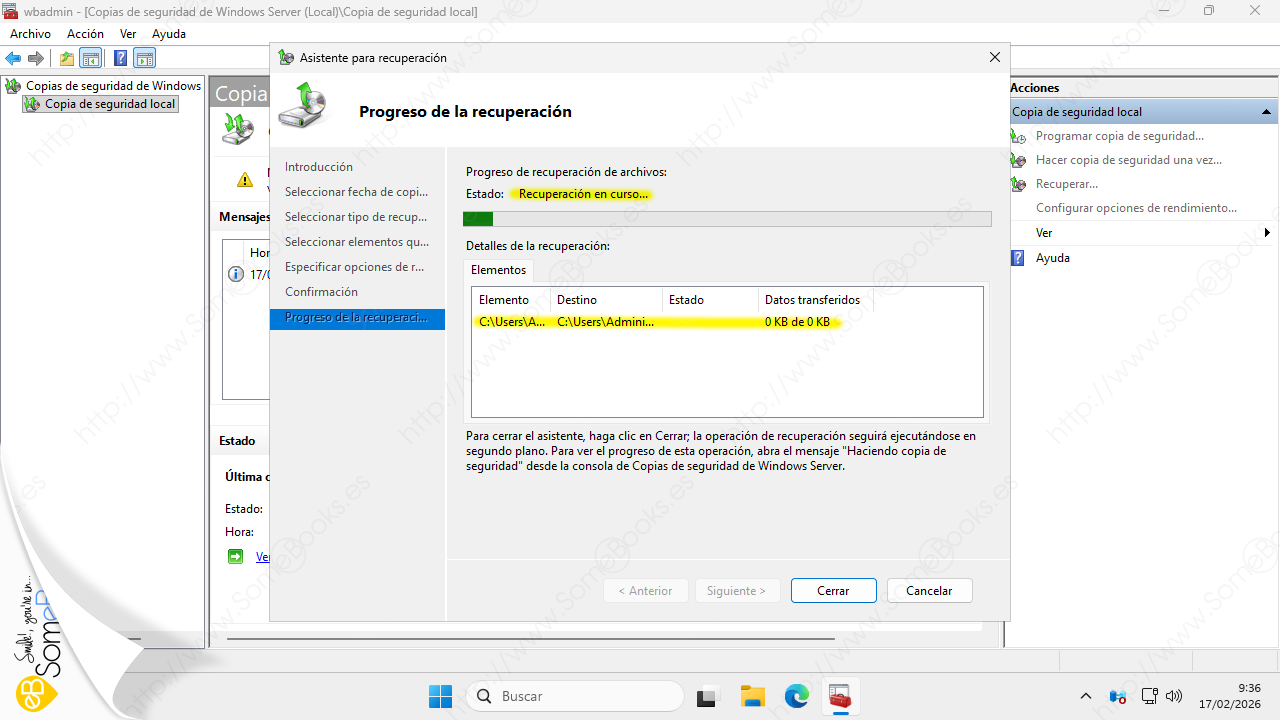Click the Up one level folder icon
This screenshot has height=720, width=1280.
coord(67,58)
